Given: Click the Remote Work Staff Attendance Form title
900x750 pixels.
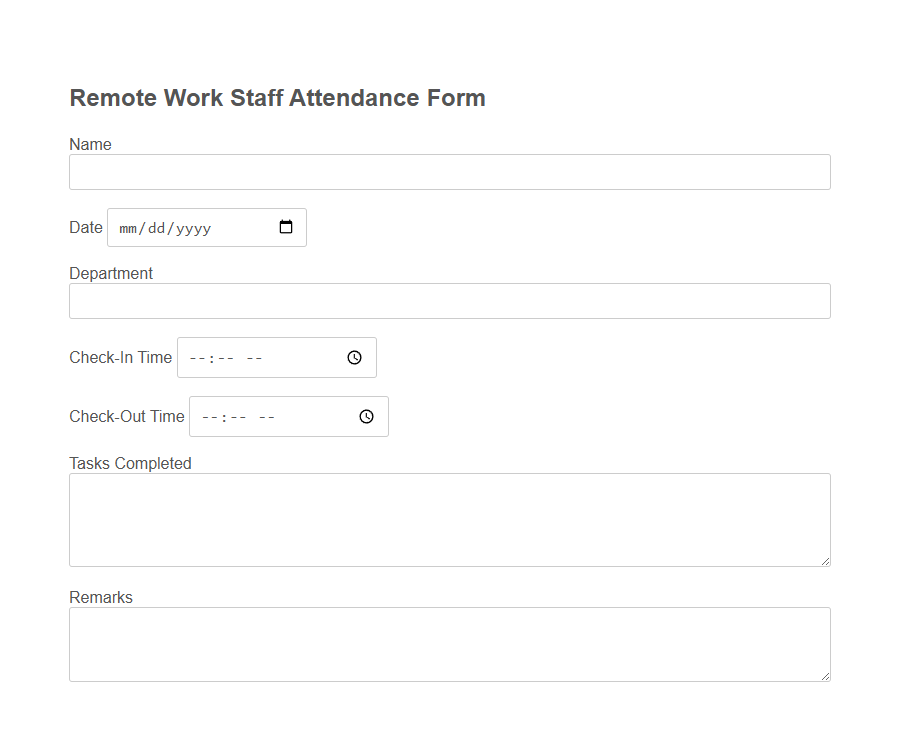Looking at the screenshot, I should (277, 98).
